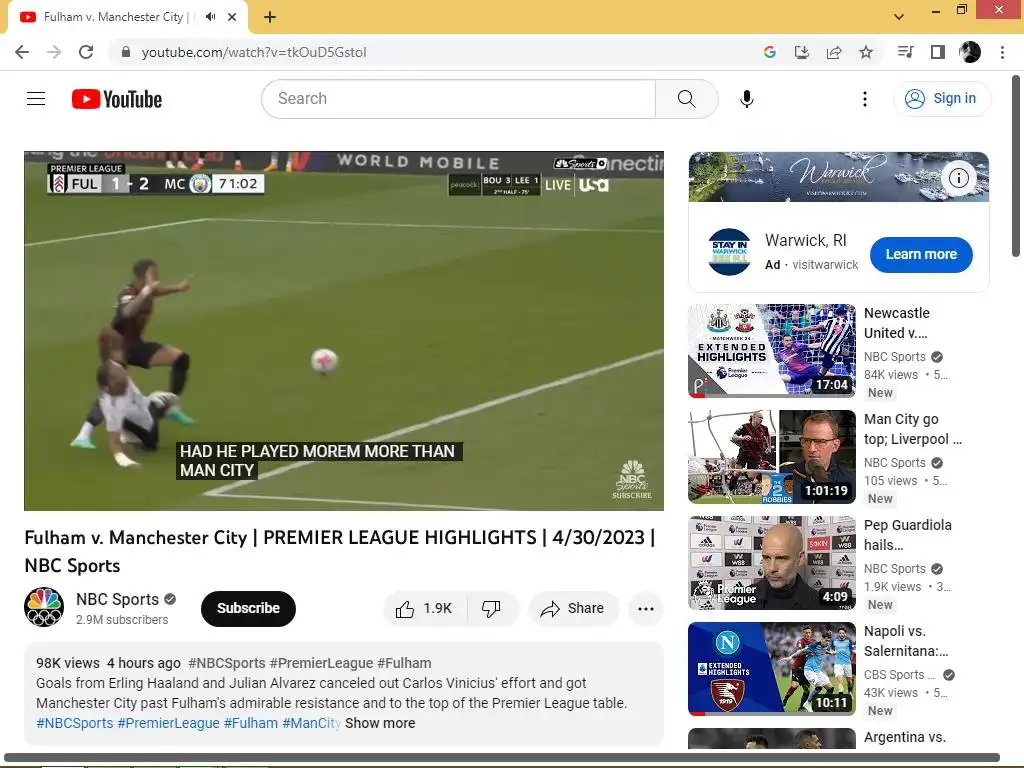Screen dimensions: 1024x768
Task: Open Napoli vs. Salernitana video thumbnail
Action: coord(772,669)
